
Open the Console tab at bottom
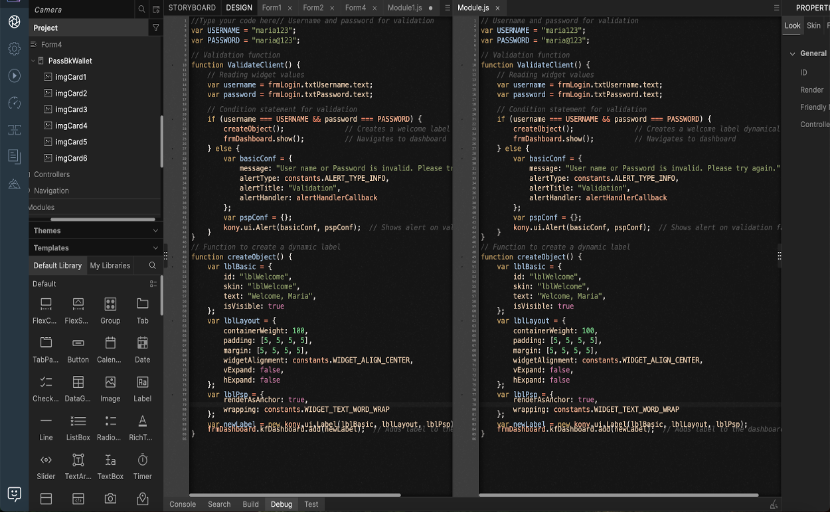click(182, 505)
